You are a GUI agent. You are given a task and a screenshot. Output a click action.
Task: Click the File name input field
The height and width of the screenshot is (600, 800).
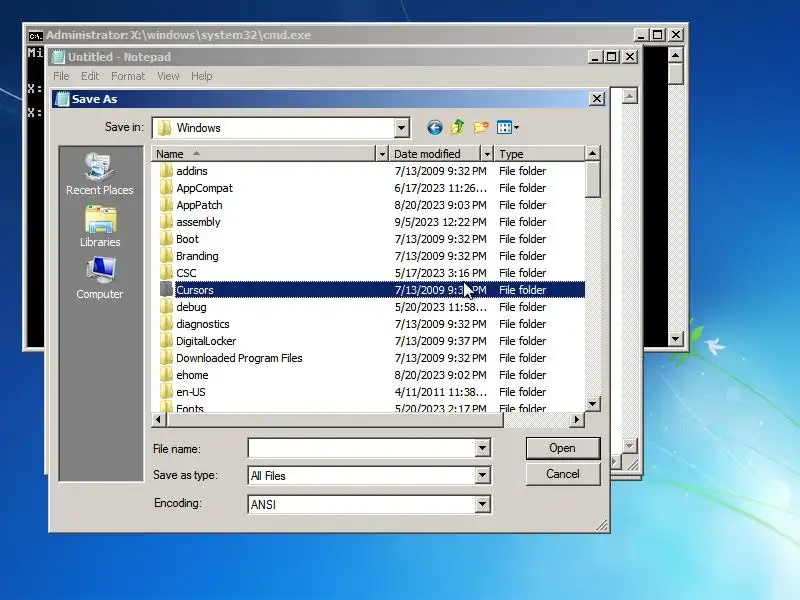coord(361,448)
